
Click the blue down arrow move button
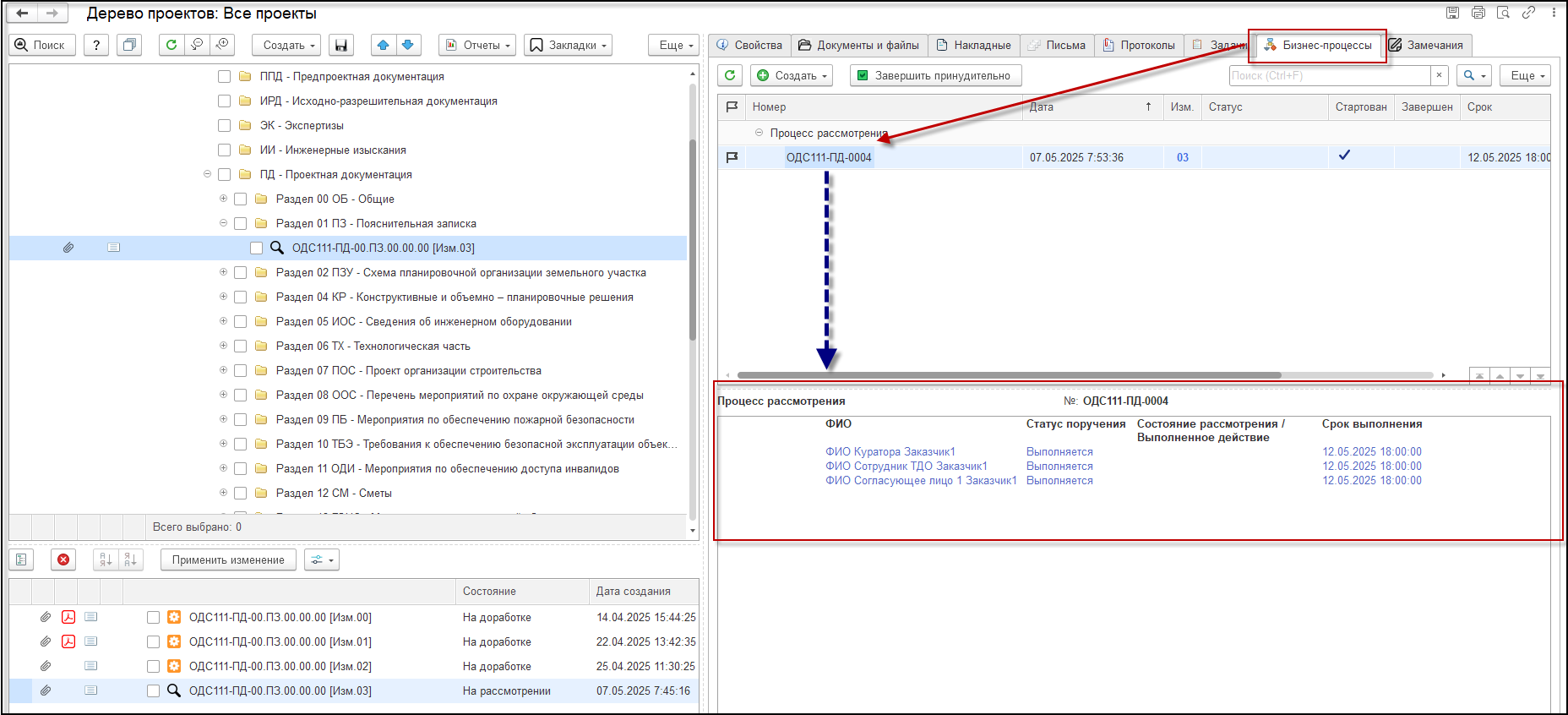[x=408, y=45]
